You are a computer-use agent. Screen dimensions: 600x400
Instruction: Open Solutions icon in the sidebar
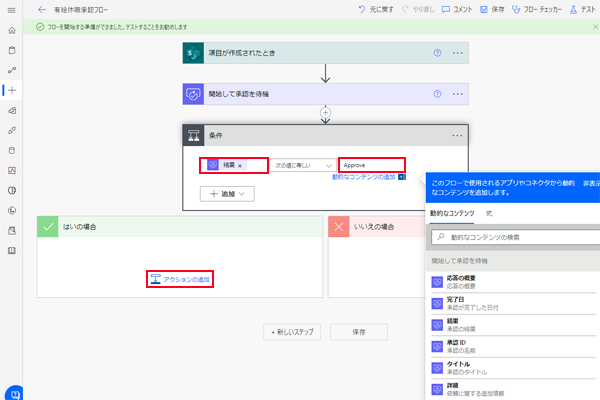click(12, 230)
